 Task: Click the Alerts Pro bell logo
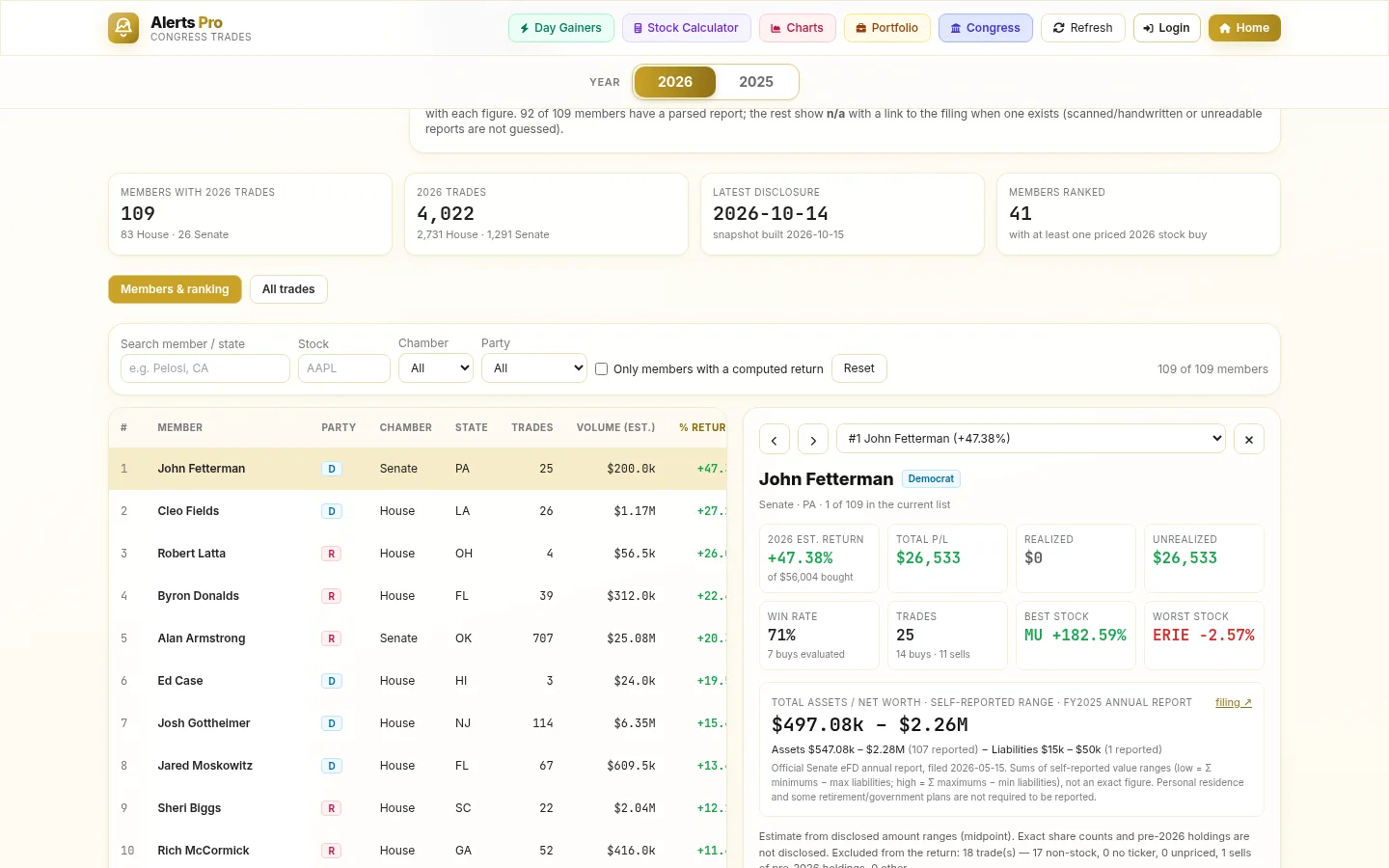click(123, 28)
